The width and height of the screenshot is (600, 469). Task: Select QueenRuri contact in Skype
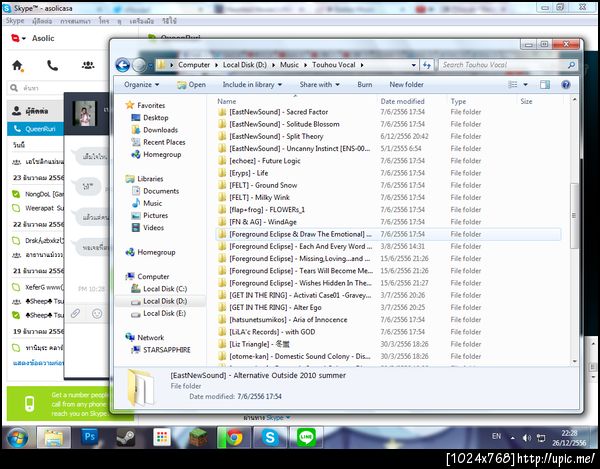(x=35, y=129)
